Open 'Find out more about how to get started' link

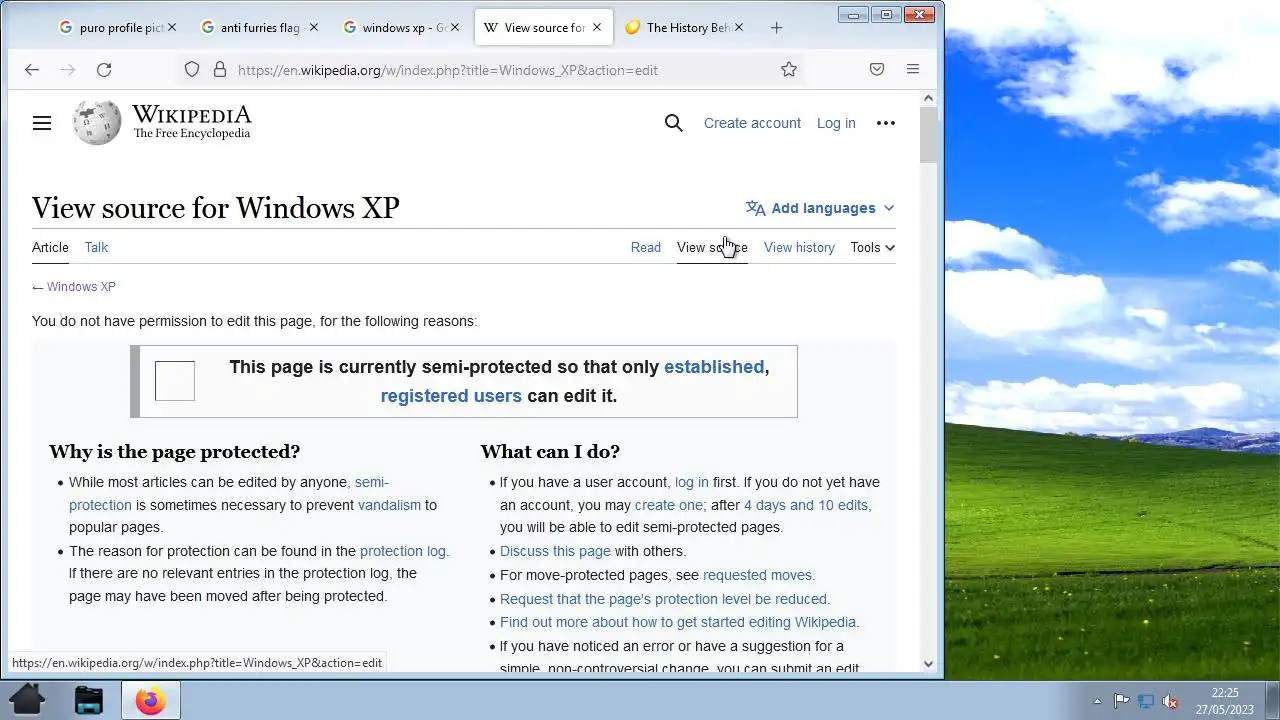point(677,622)
